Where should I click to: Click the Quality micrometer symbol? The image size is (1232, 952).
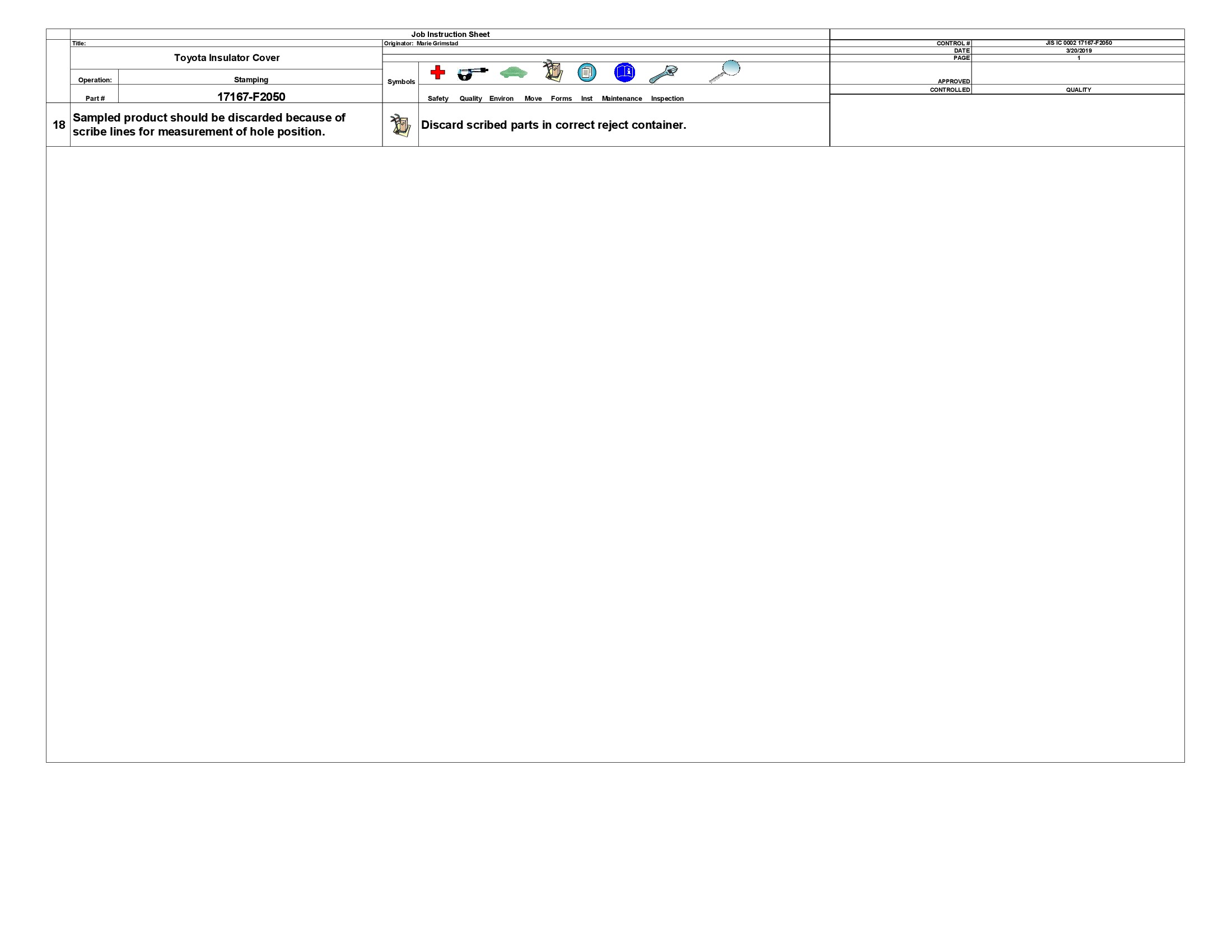[472, 72]
